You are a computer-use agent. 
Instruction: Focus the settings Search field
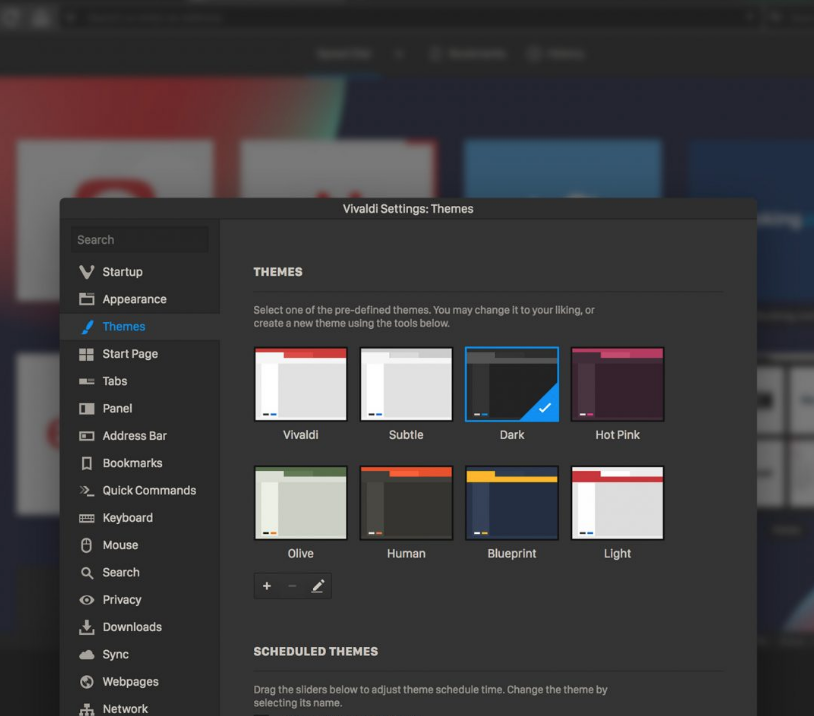[140, 240]
